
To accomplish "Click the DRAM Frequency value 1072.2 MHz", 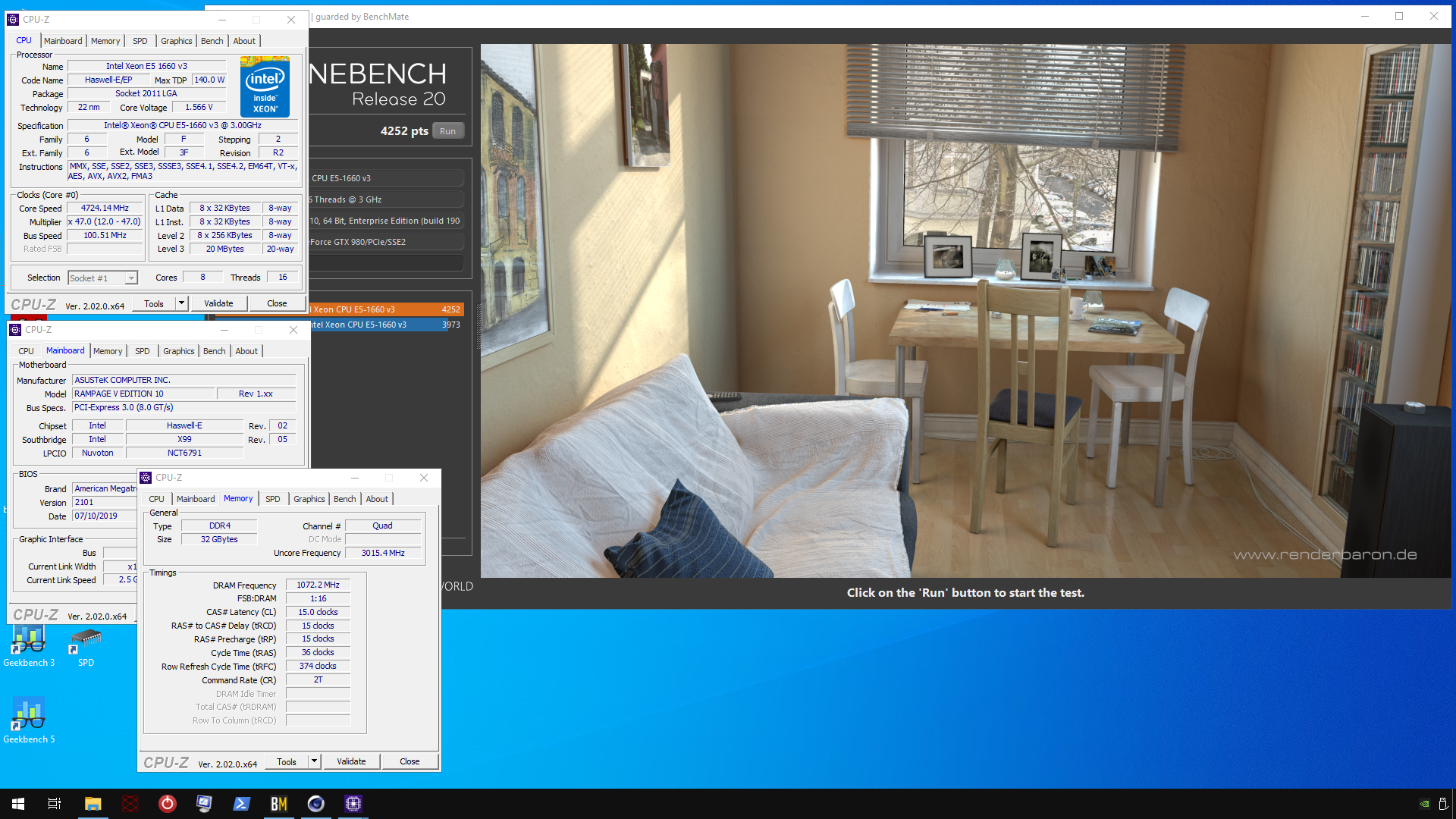I will click(318, 585).
